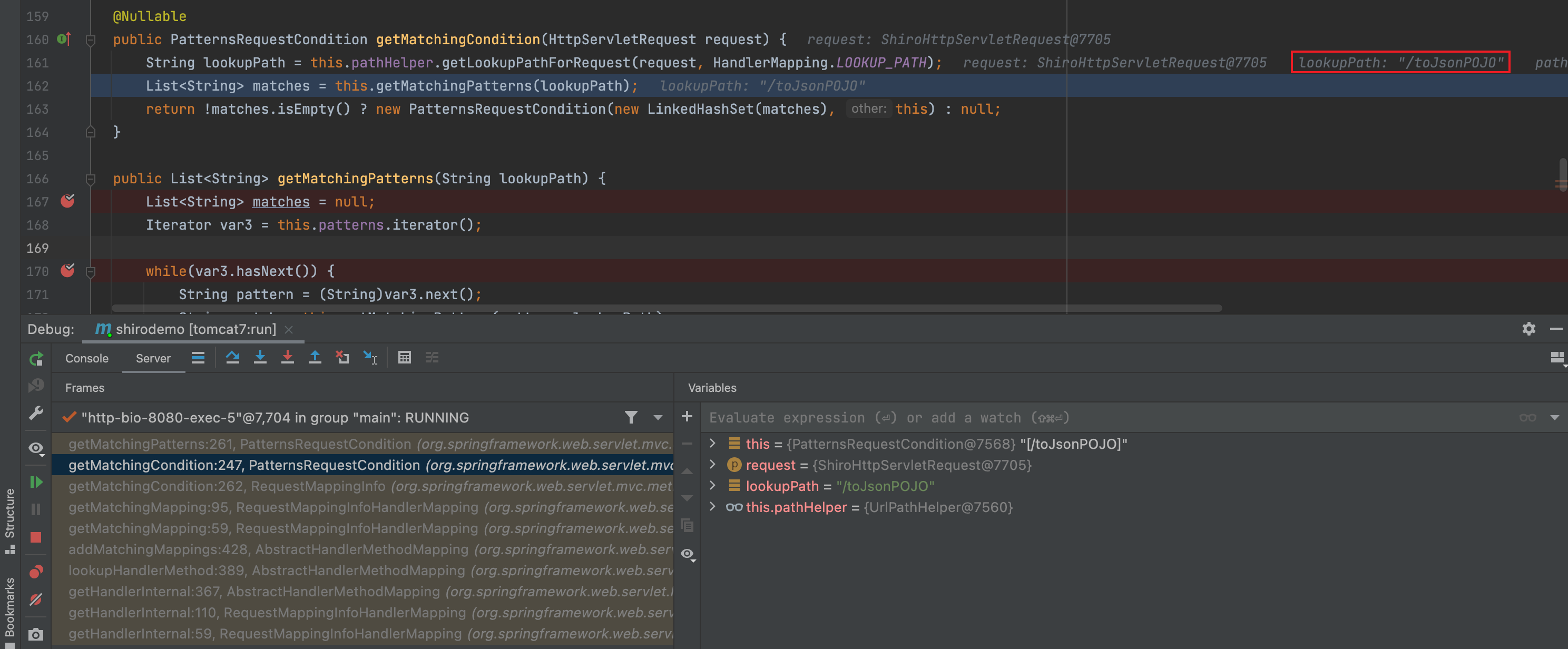Toggle breakpoint on line 170

click(x=67, y=271)
